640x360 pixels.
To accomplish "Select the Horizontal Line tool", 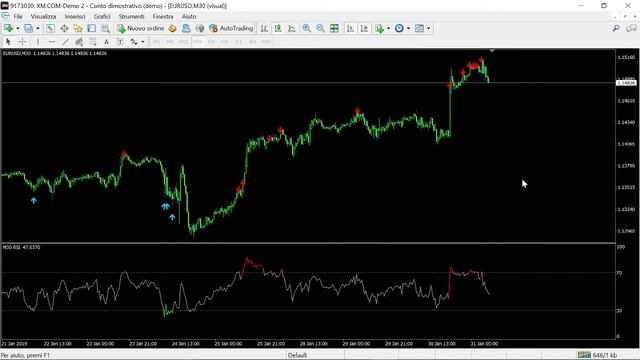I will [51, 42].
